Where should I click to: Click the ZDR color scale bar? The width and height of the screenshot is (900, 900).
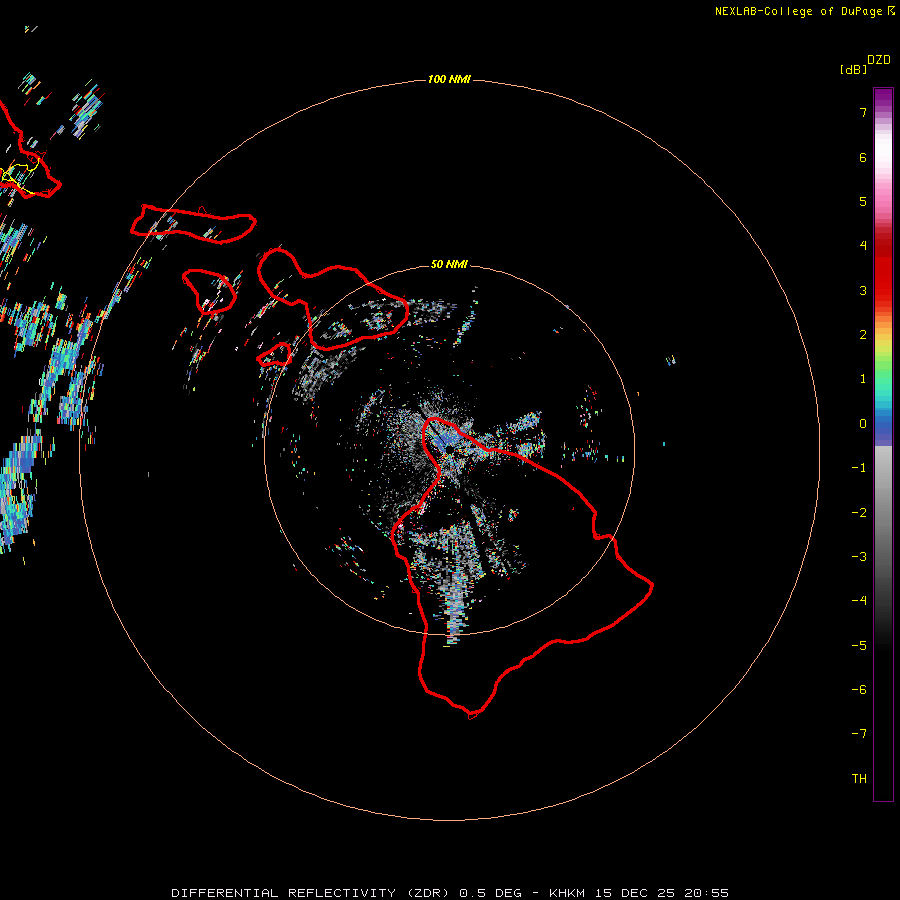coord(883,444)
